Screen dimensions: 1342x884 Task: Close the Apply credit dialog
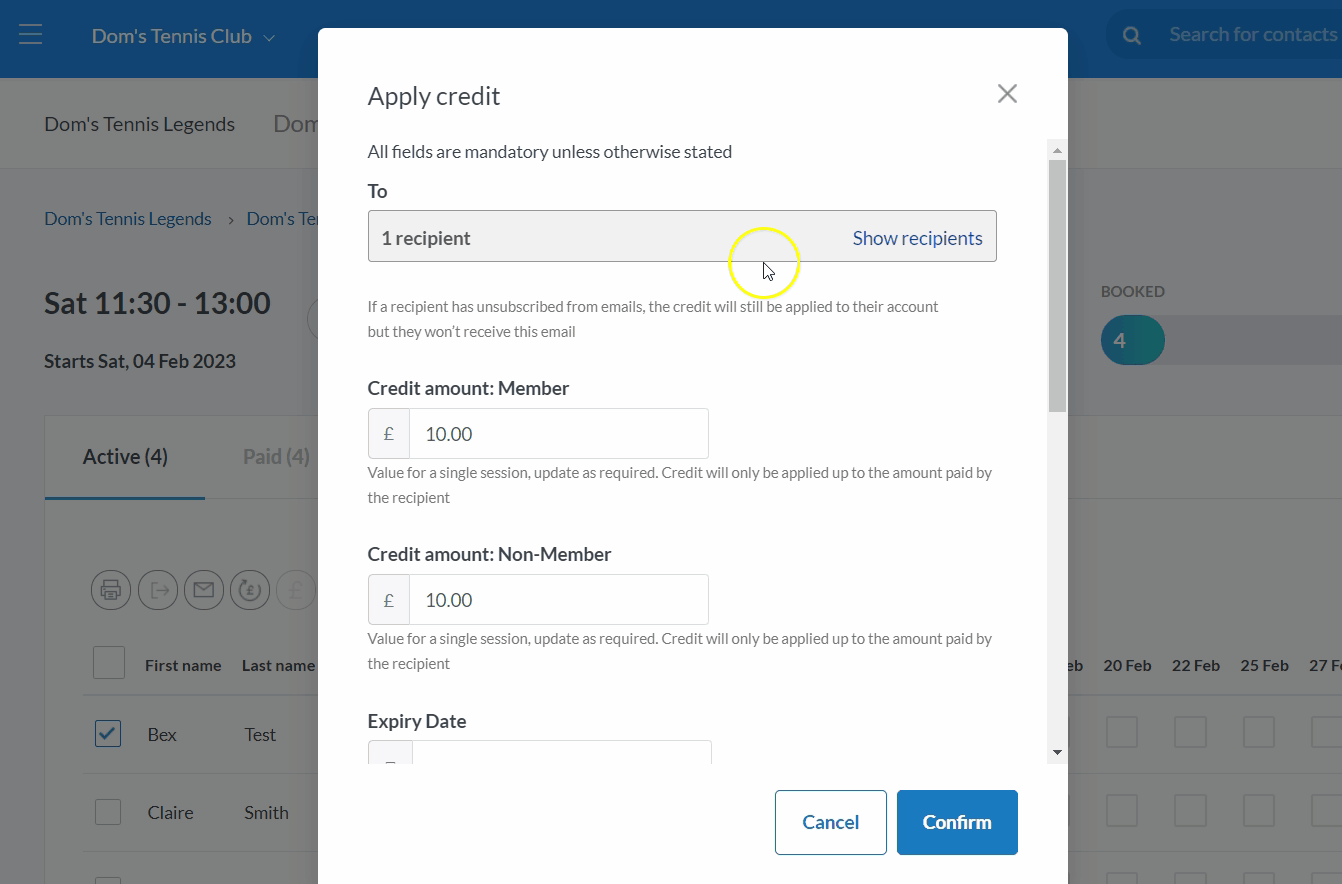point(1007,94)
